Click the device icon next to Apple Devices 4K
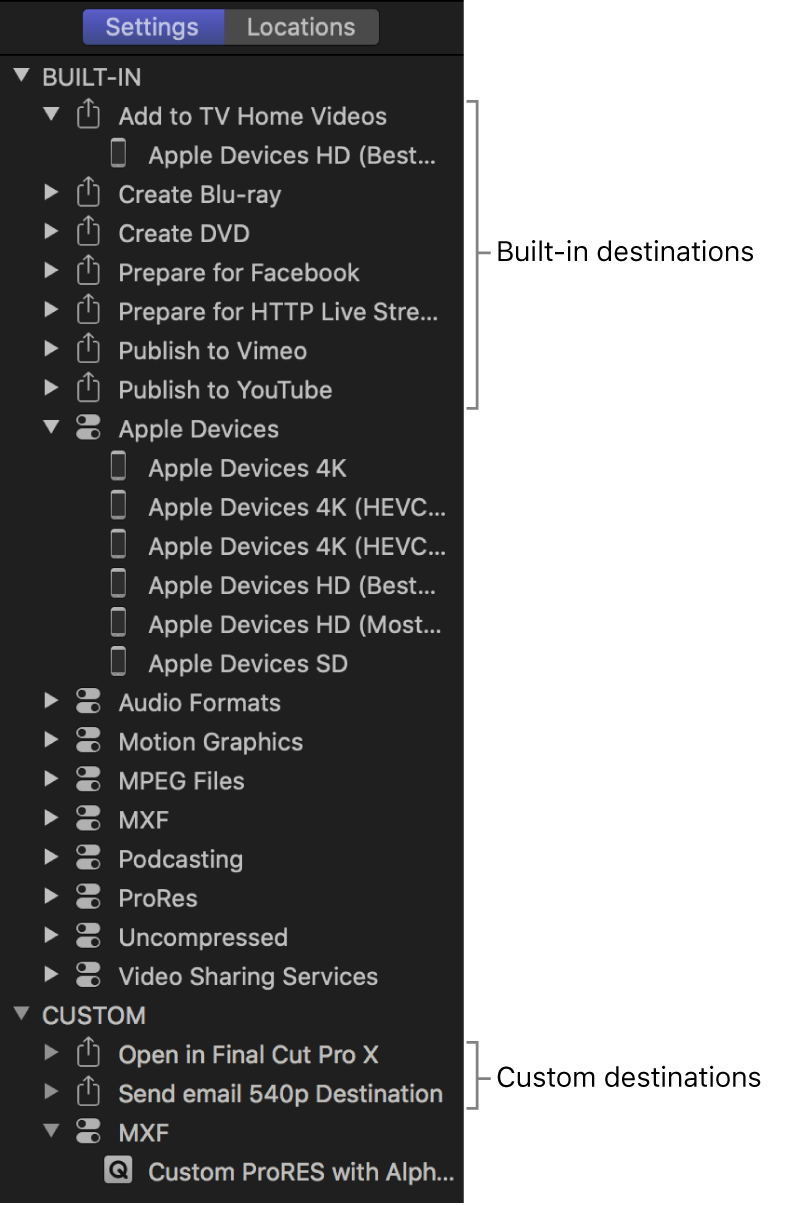 (118, 467)
